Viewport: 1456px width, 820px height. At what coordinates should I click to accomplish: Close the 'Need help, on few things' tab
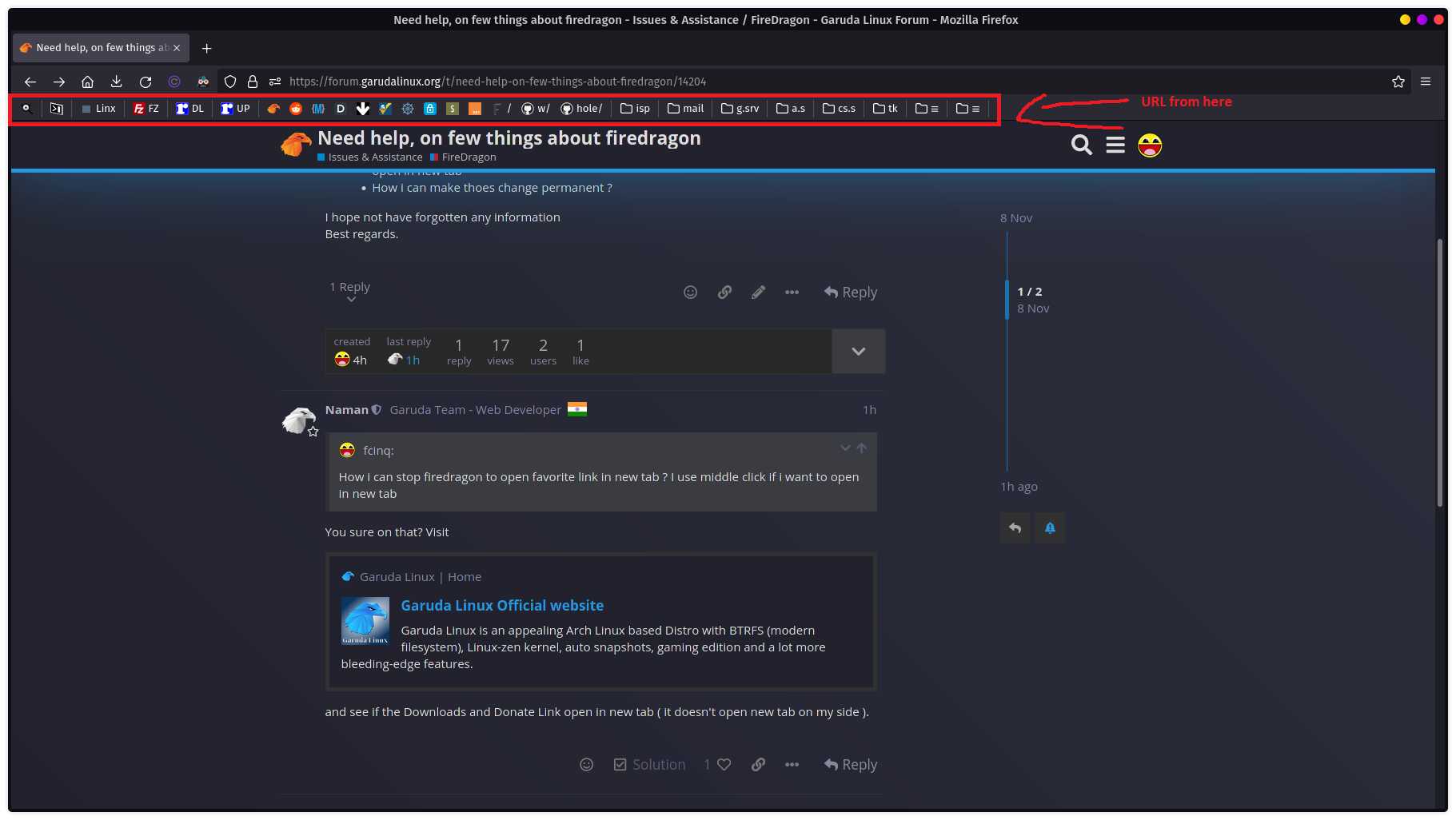click(x=177, y=48)
